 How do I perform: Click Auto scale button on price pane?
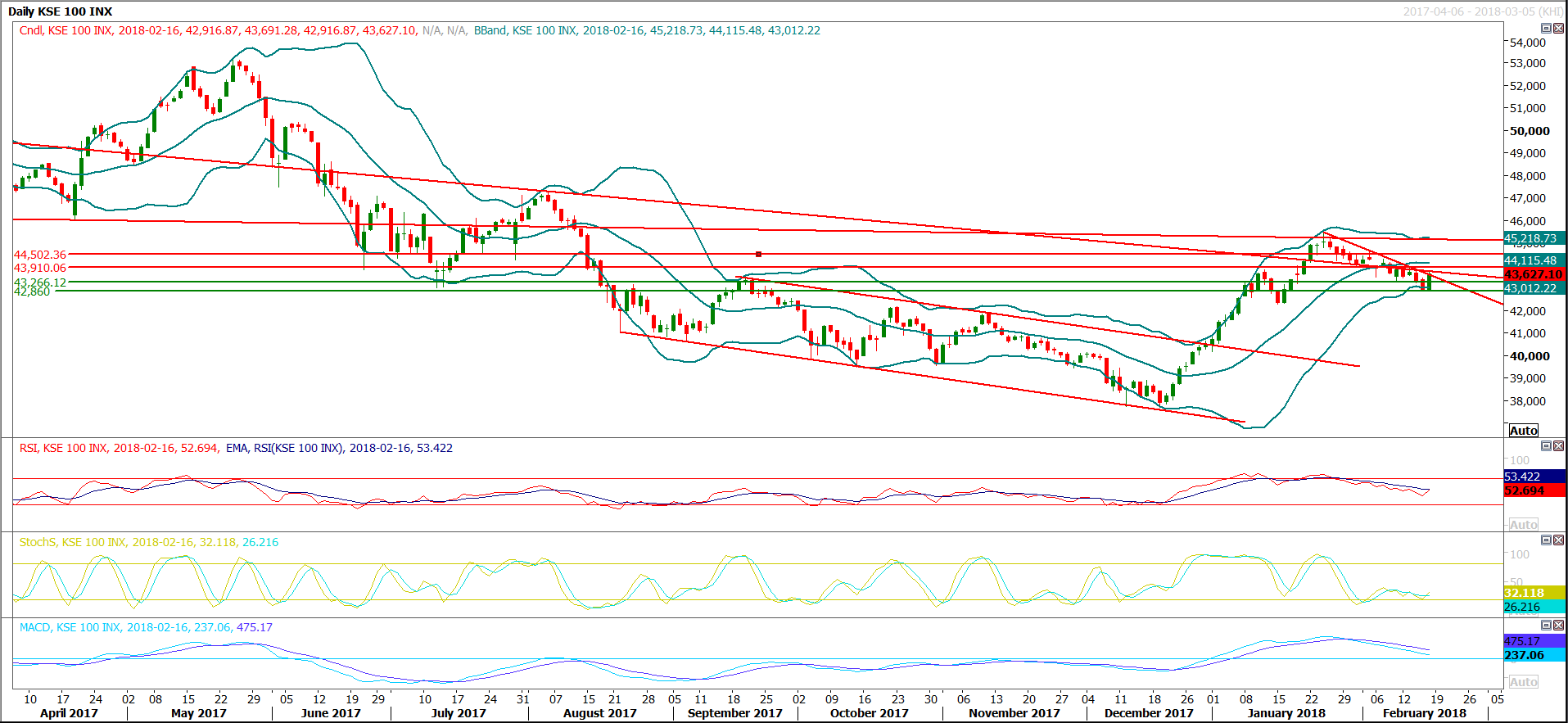coord(1523,430)
